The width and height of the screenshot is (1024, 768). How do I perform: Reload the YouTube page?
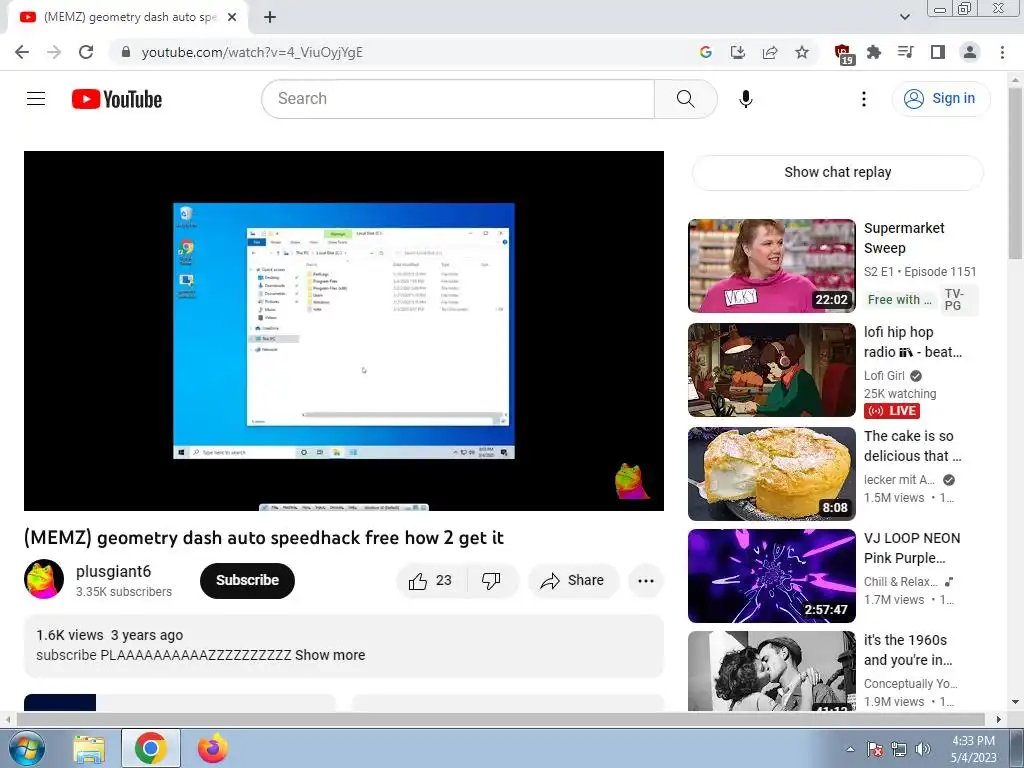(x=86, y=52)
